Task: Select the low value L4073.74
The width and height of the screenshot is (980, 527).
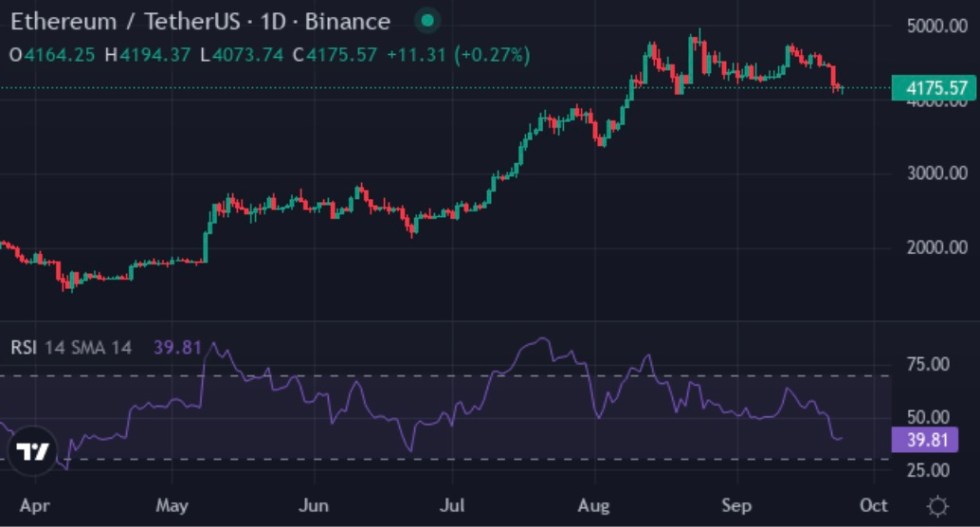Action: pyautogui.click(x=242, y=55)
